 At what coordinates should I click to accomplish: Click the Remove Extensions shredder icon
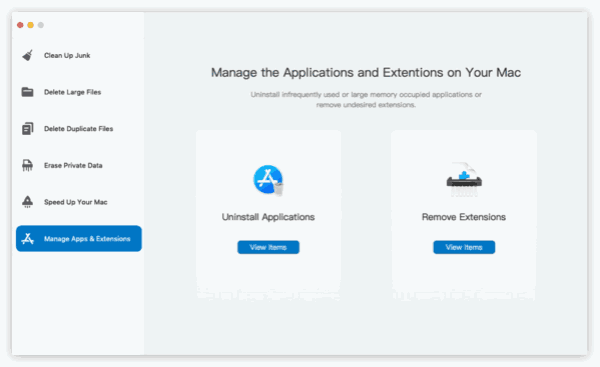coord(464,179)
